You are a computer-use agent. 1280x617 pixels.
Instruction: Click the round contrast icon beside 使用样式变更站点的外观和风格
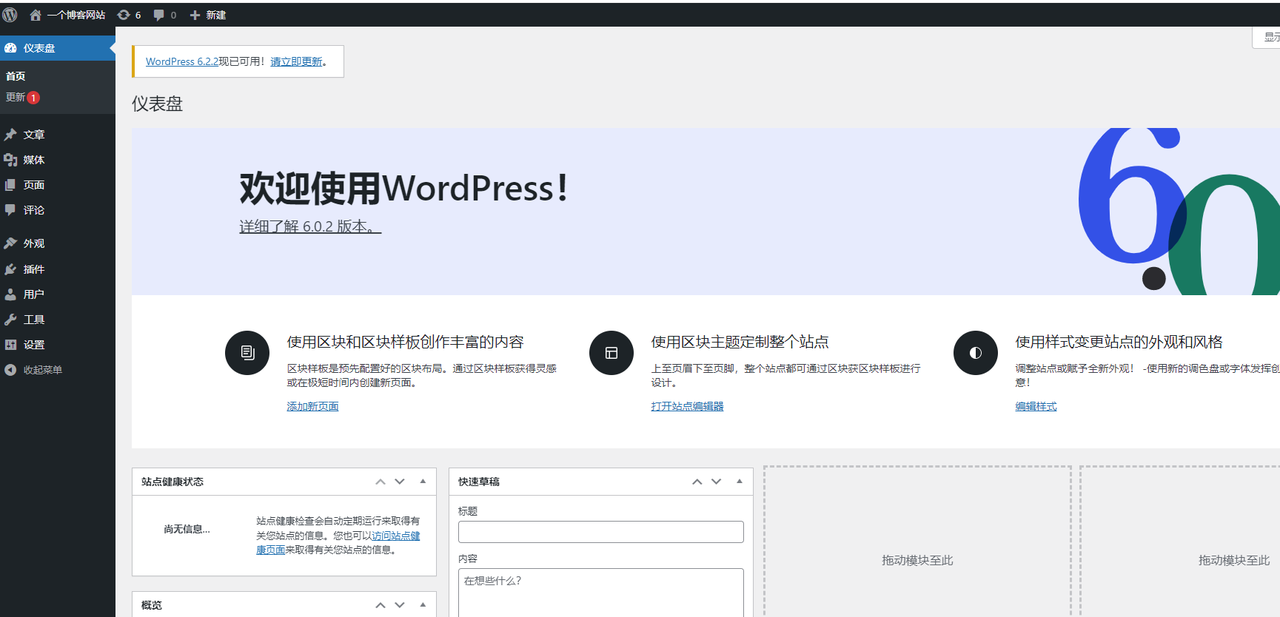click(975, 353)
